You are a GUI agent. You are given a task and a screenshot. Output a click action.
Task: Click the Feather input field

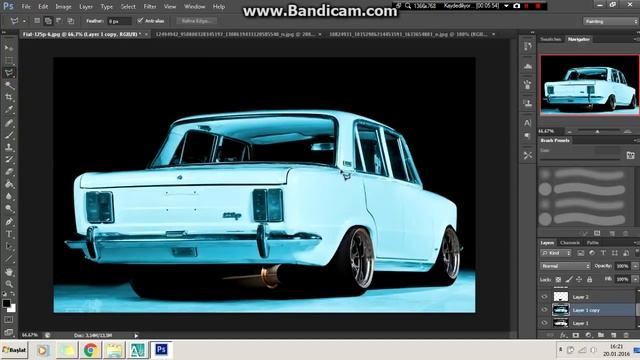click(119, 21)
